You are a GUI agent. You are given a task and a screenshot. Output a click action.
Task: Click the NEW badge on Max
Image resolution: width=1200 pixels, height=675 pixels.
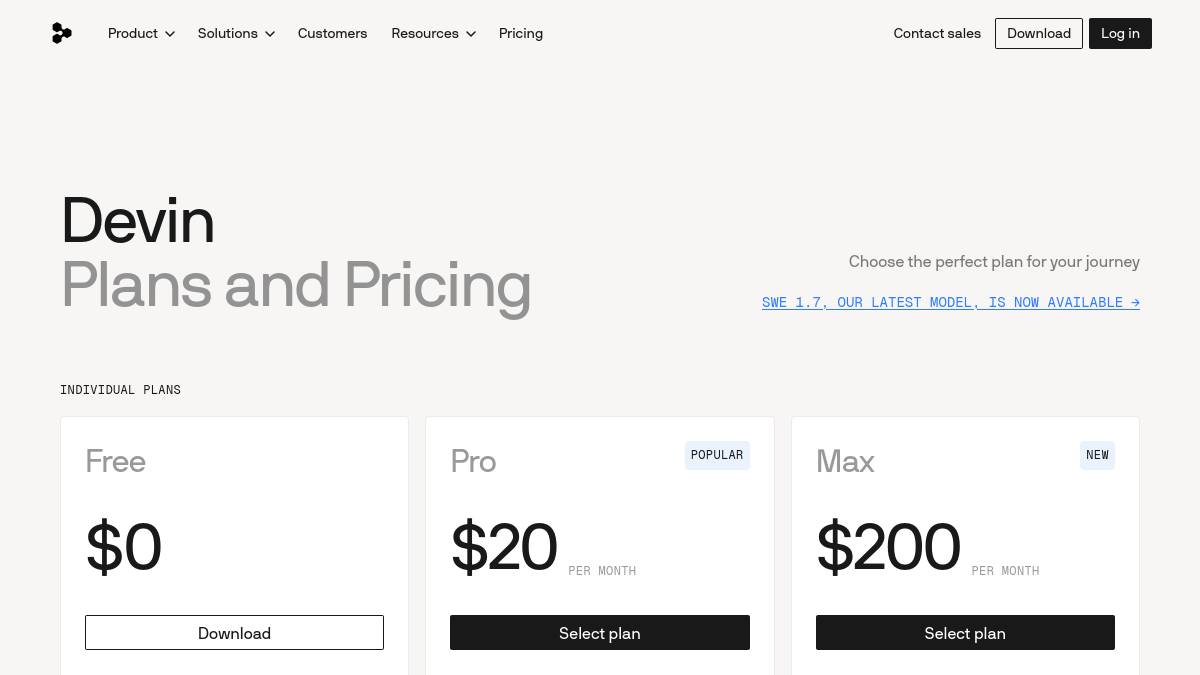point(1097,455)
